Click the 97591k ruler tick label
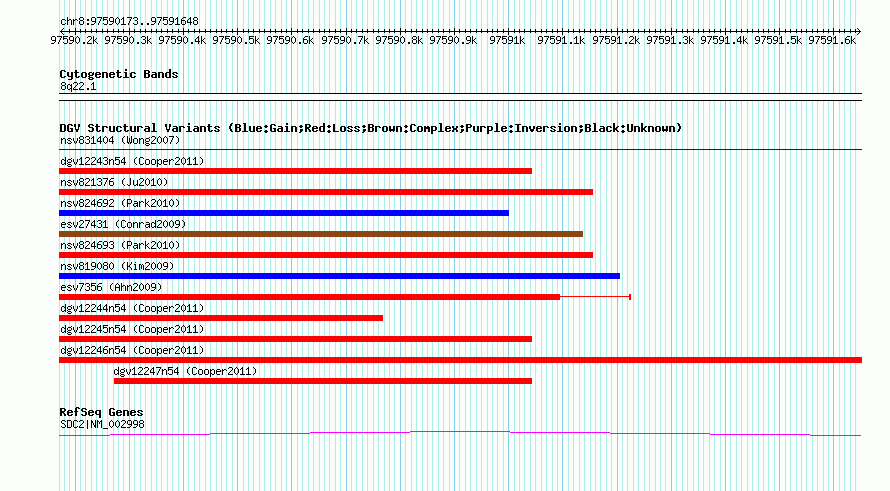 pyautogui.click(x=507, y=40)
